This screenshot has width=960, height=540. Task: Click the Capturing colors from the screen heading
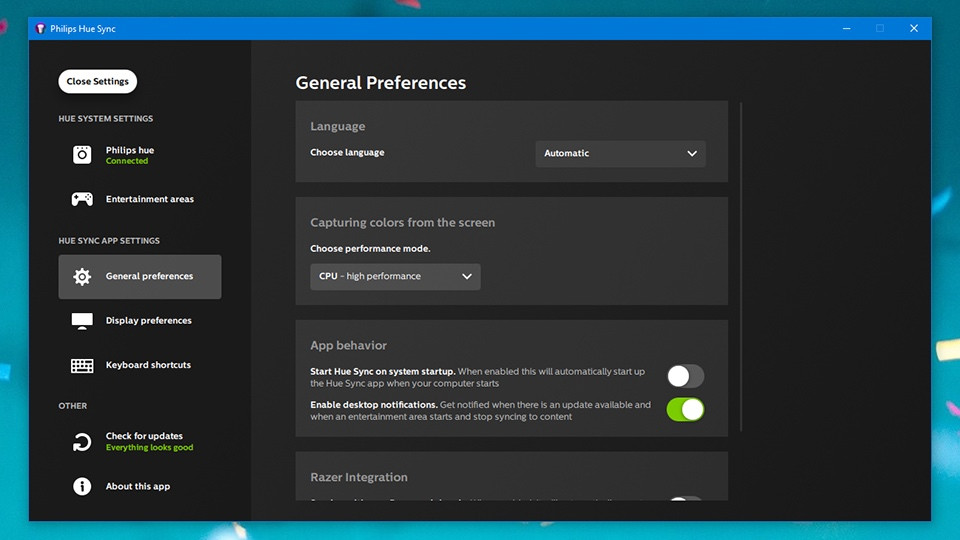point(402,222)
